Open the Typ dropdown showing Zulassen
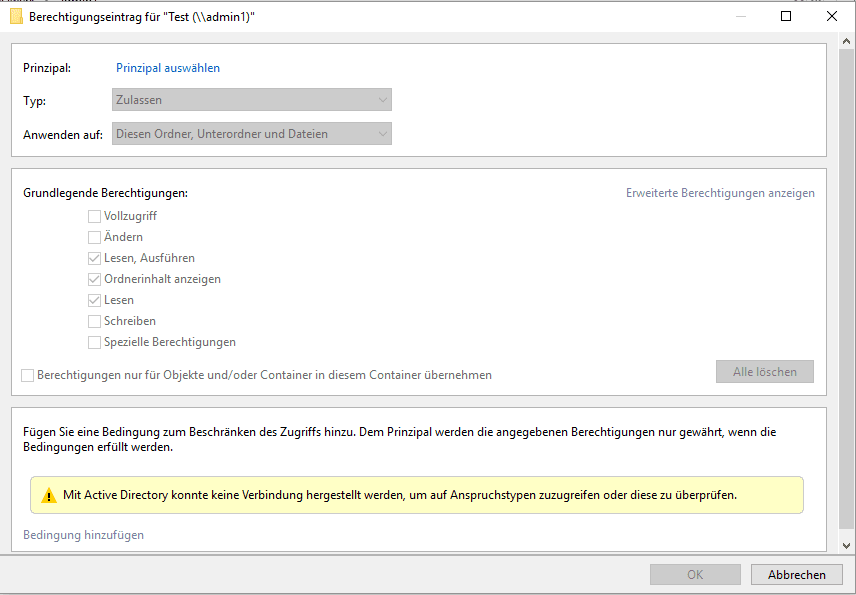Image resolution: width=856 pixels, height=595 pixels. coord(252,100)
